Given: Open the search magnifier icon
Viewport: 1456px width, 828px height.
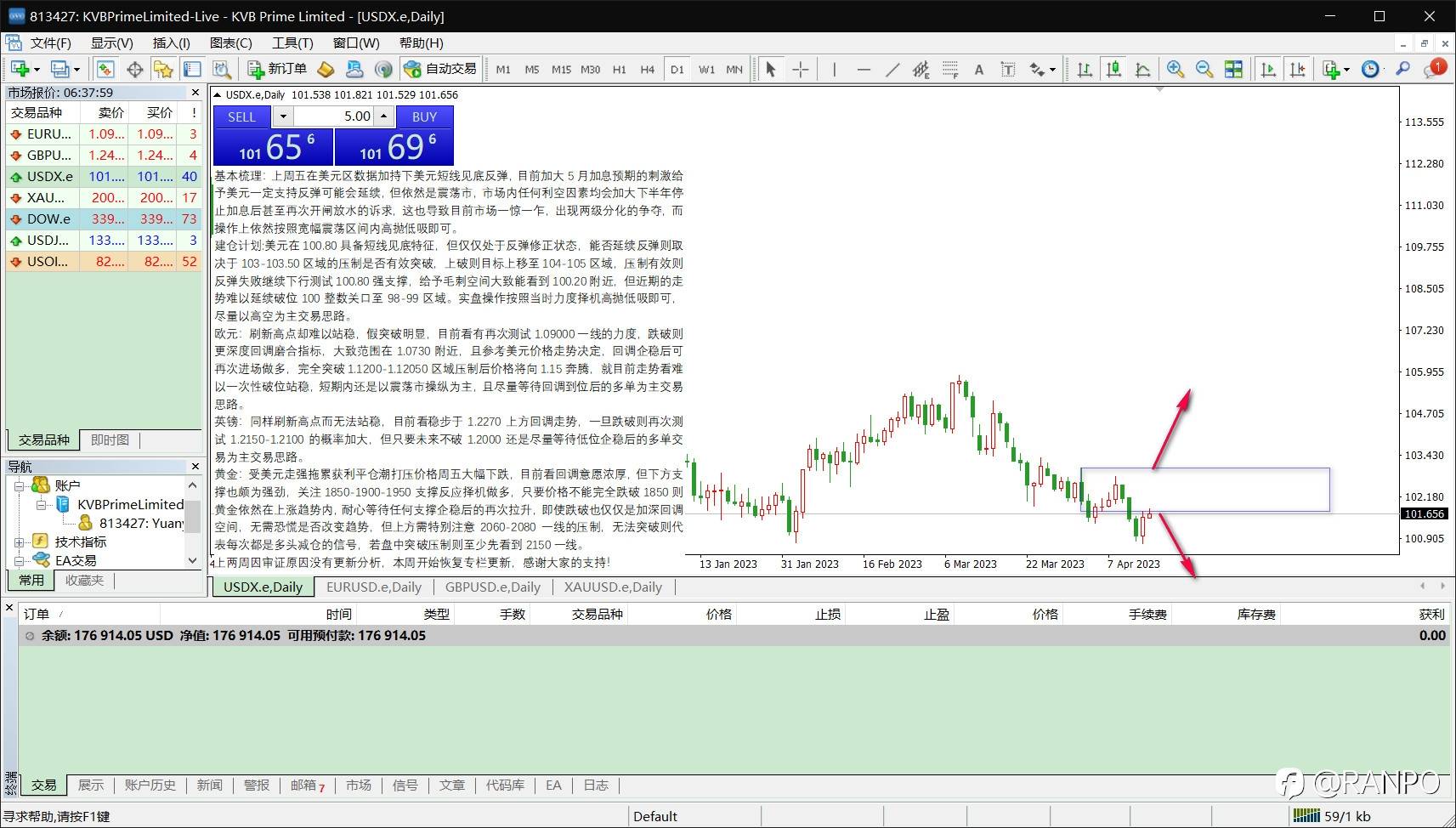Looking at the screenshot, I should tap(1403, 69).
